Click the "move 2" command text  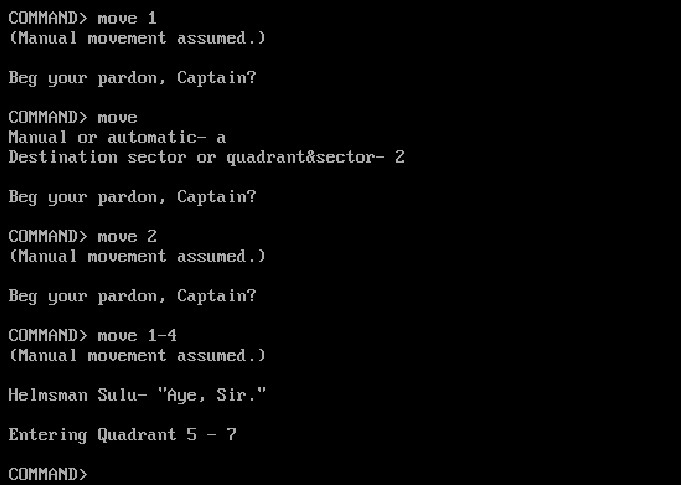[127, 236]
